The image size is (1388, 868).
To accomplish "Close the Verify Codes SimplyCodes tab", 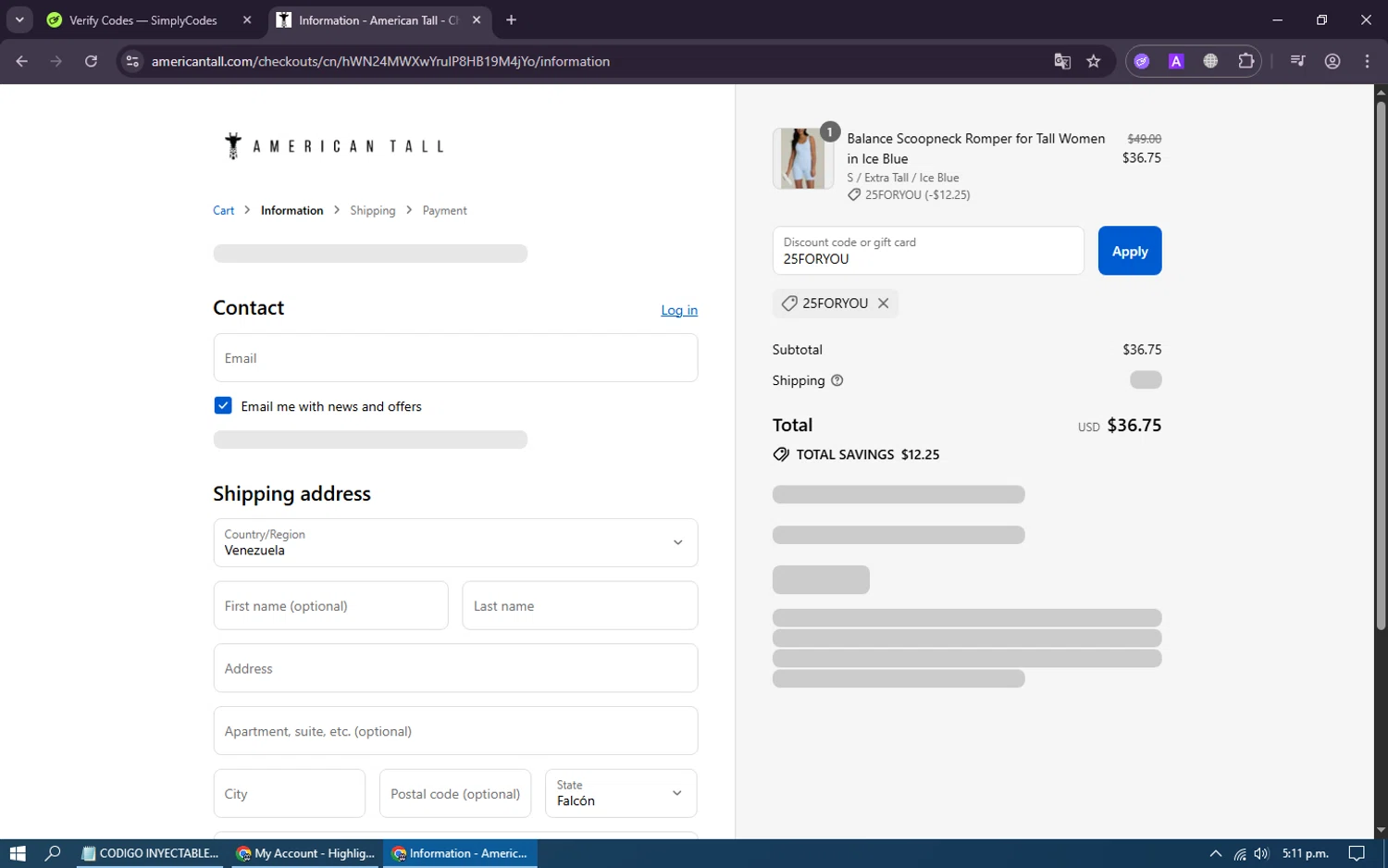I will pyautogui.click(x=247, y=19).
